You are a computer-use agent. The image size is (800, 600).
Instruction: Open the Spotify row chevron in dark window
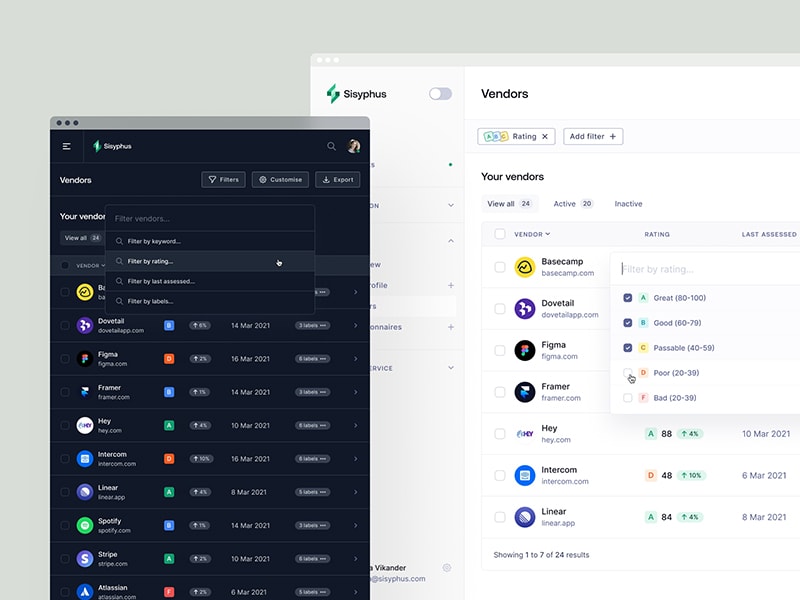356,526
